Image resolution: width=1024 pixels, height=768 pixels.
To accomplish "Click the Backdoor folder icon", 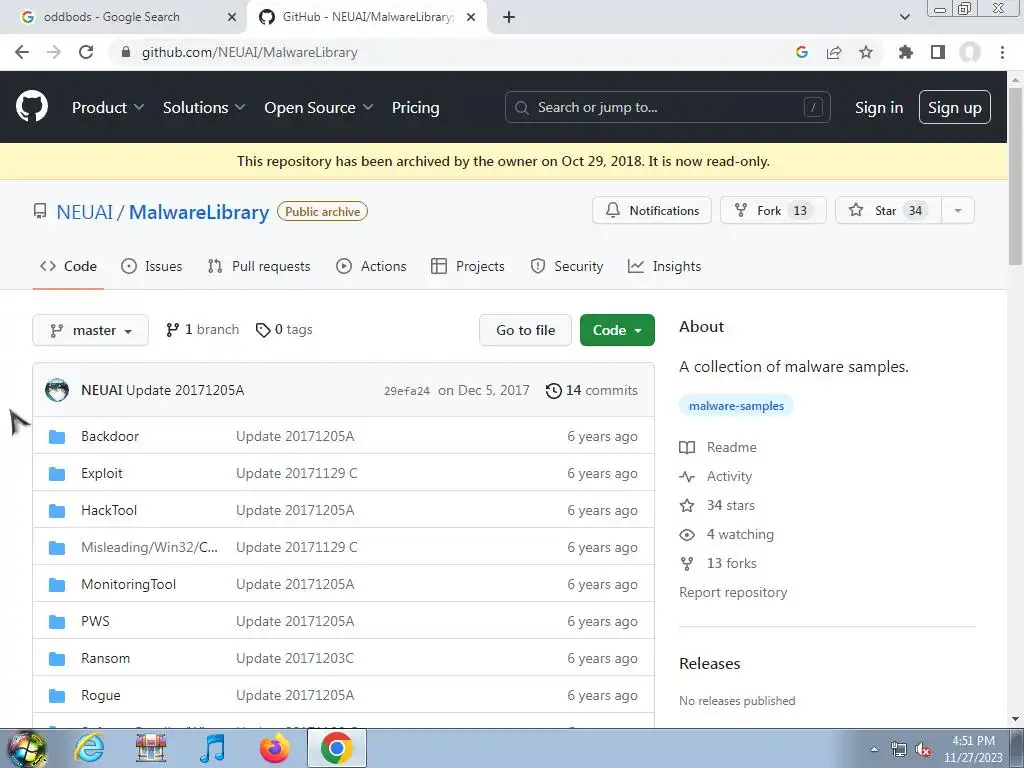I will pyautogui.click(x=57, y=436).
